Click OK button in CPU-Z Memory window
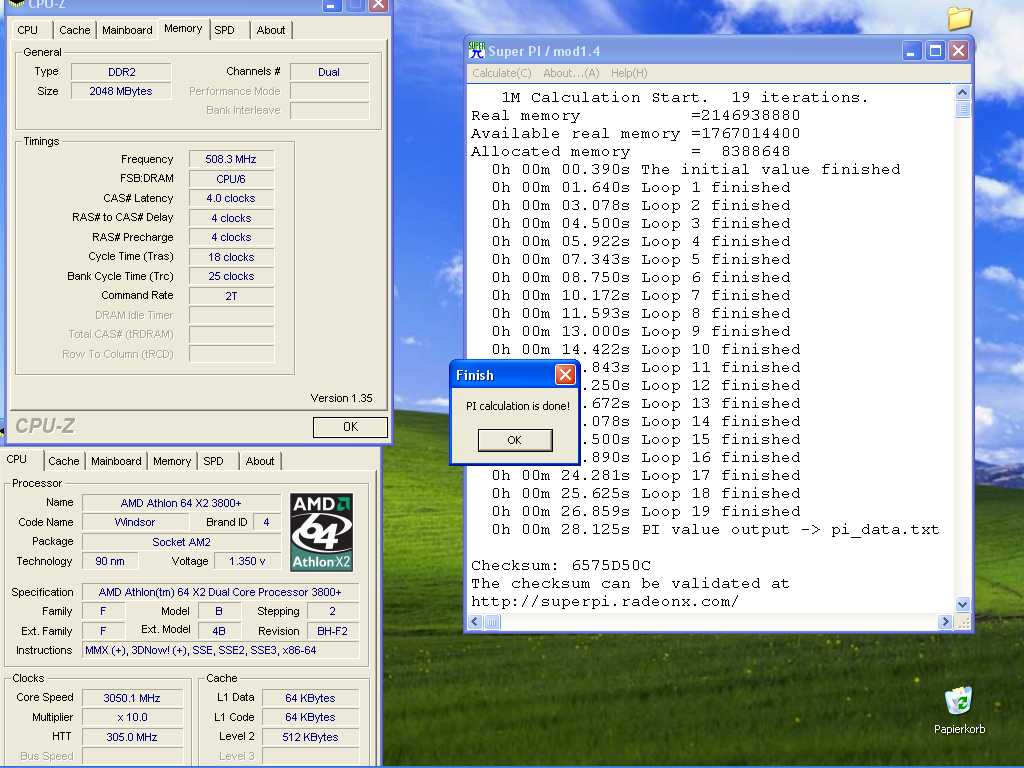 [x=350, y=426]
